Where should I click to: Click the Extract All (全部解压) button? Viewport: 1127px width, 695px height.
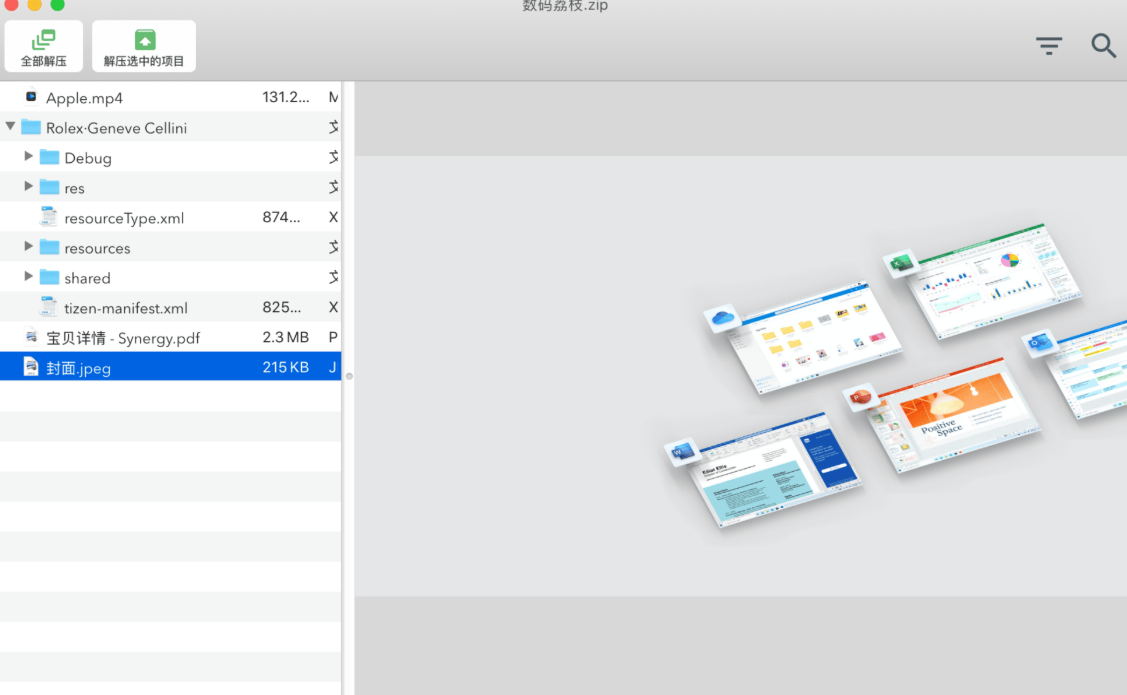tap(44, 47)
